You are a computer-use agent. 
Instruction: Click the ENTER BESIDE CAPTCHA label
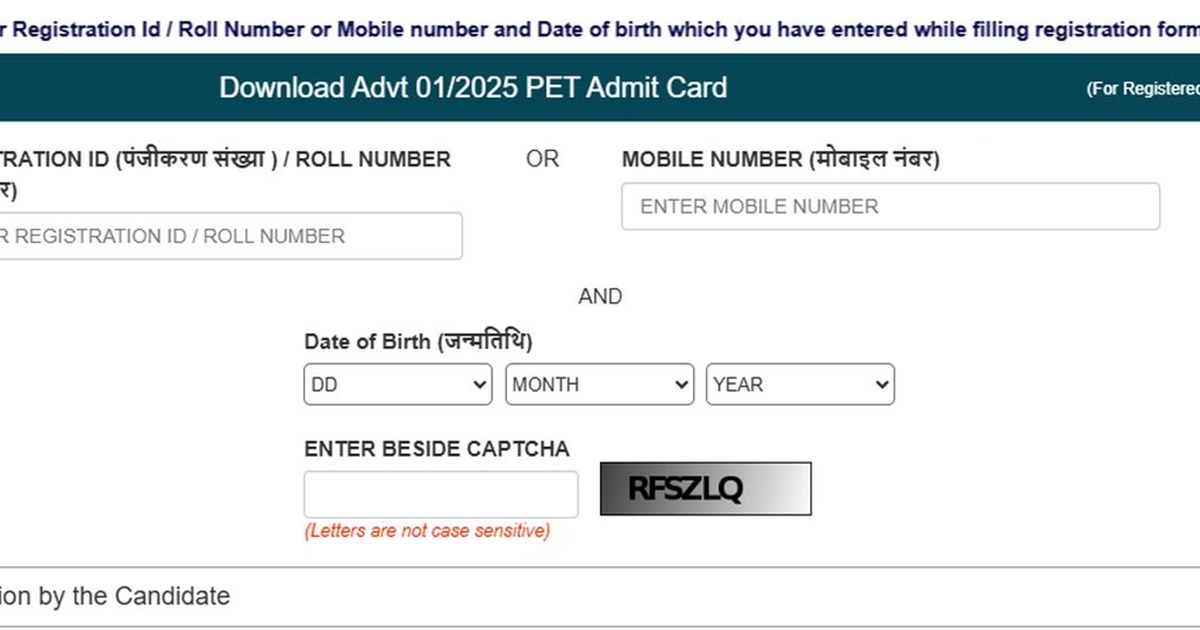[437, 449]
